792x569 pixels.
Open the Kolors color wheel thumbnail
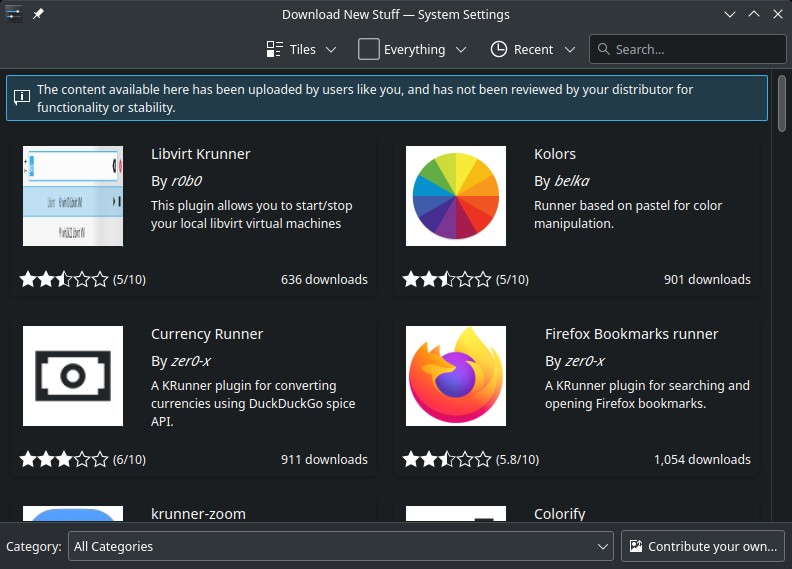point(456,196)
